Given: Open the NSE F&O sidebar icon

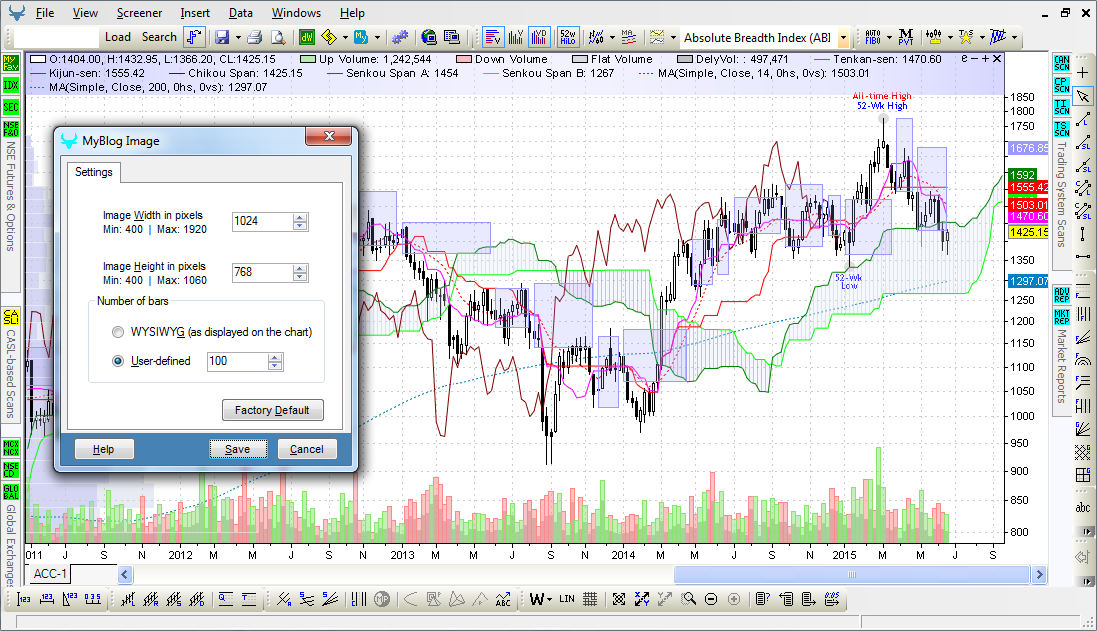Looking at the screenshot, I should click(10, 129).
